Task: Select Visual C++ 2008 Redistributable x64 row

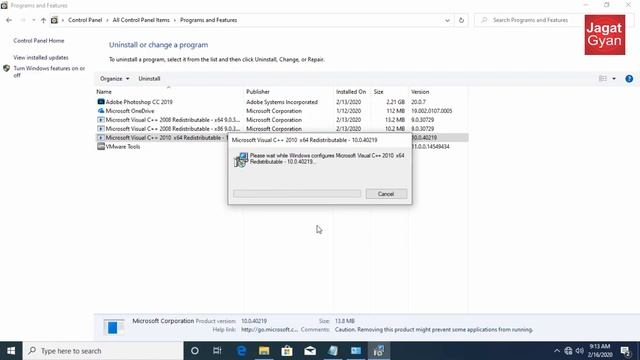Action: [282, 120]
